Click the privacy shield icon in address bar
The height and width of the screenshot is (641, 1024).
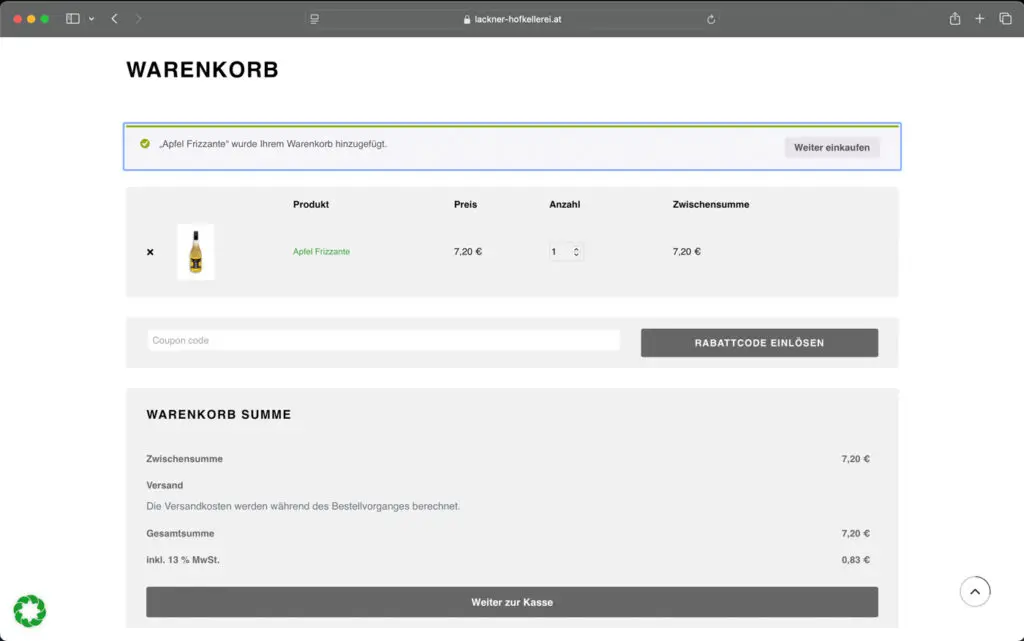(313, 18)
